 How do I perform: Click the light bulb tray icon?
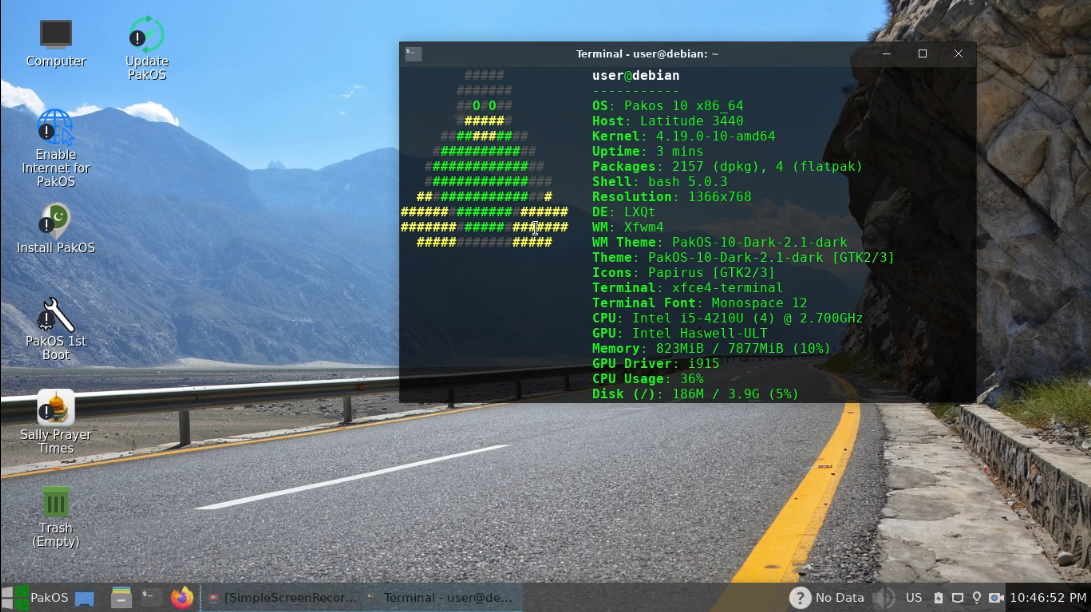pos(976,597)
